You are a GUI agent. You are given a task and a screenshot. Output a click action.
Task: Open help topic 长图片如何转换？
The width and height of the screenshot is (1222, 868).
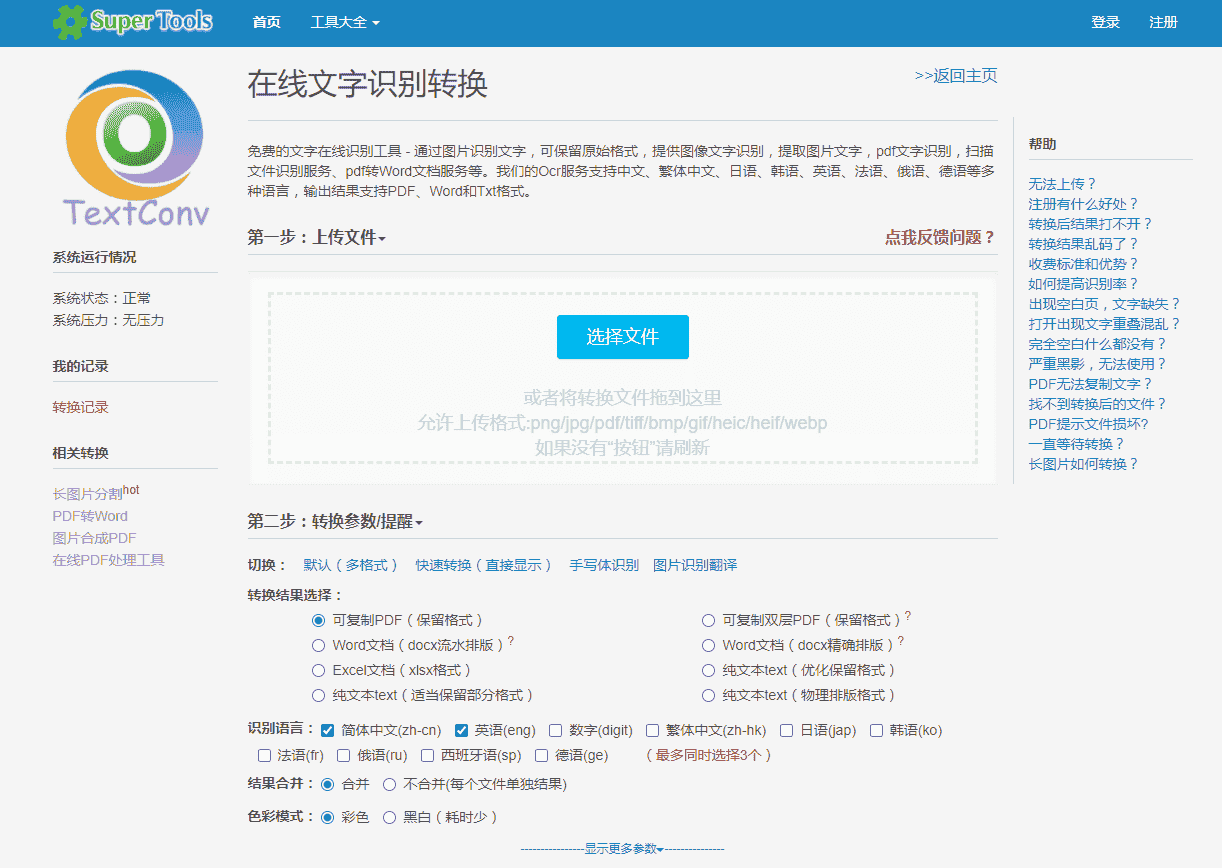[x=1084, y=464]
